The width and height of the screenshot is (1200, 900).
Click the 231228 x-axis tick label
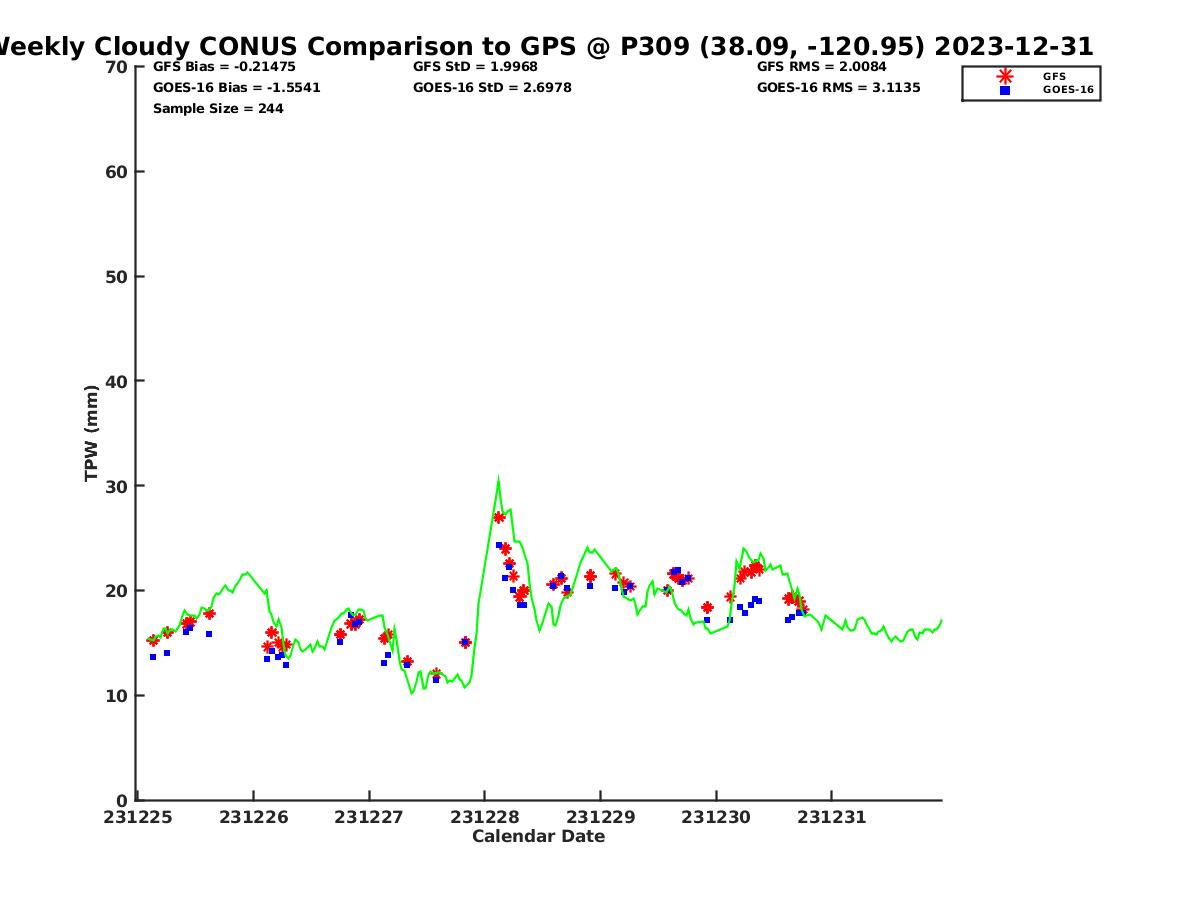pos(484,817)
